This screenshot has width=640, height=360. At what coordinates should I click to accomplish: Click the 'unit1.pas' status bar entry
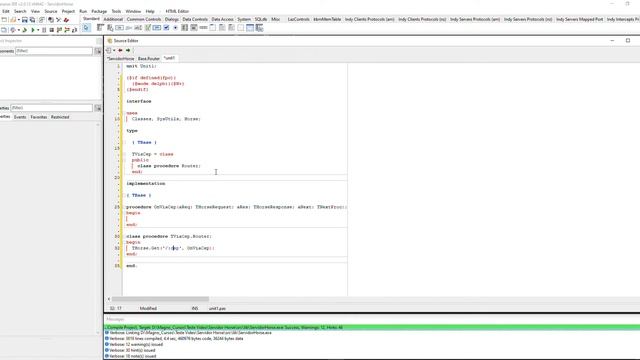(217, 309)
